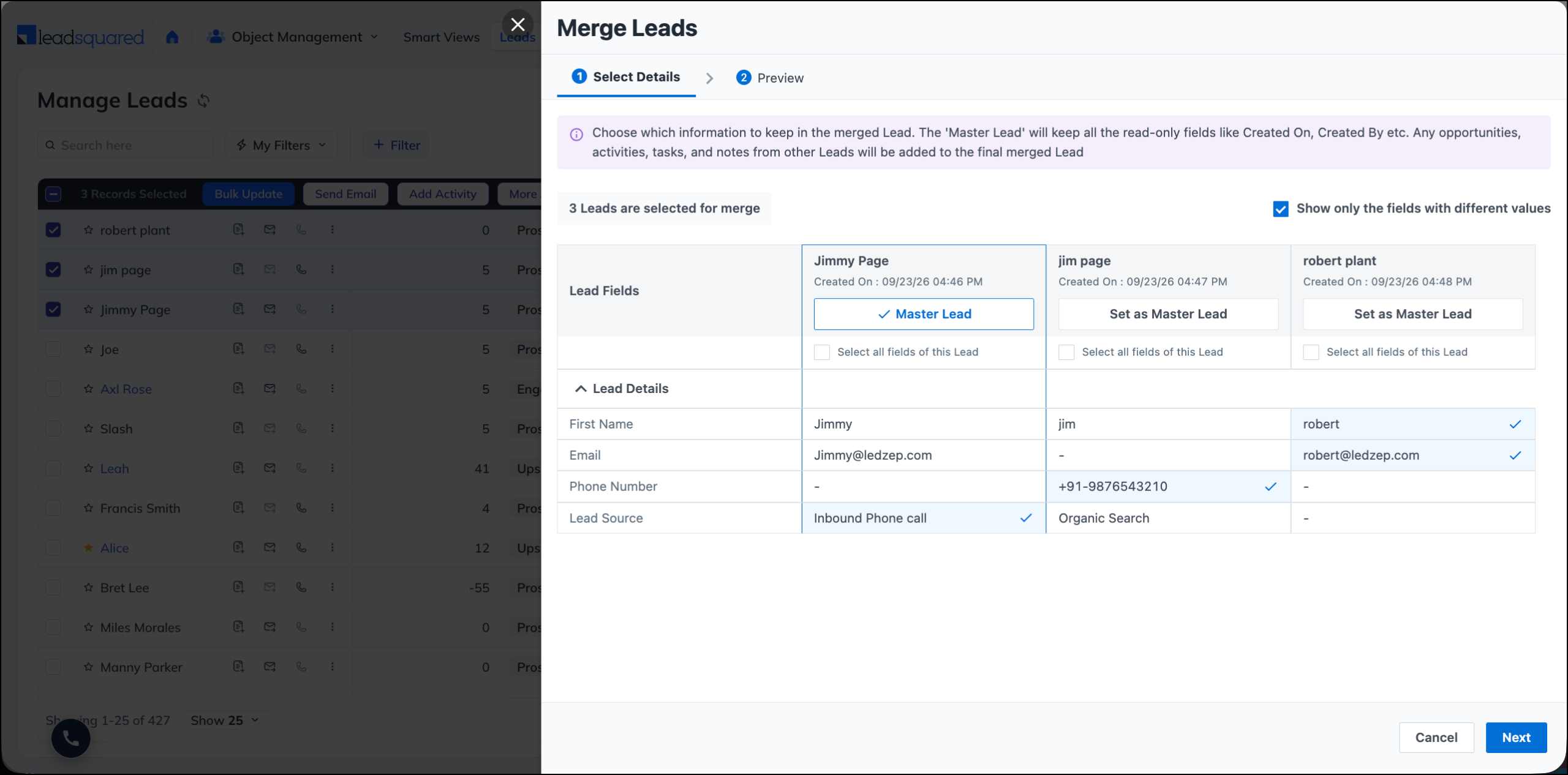Viewport: 1568px width, 775px height.
Task: Uncheck Show only fields with different values
Action: coord(1280,209)
